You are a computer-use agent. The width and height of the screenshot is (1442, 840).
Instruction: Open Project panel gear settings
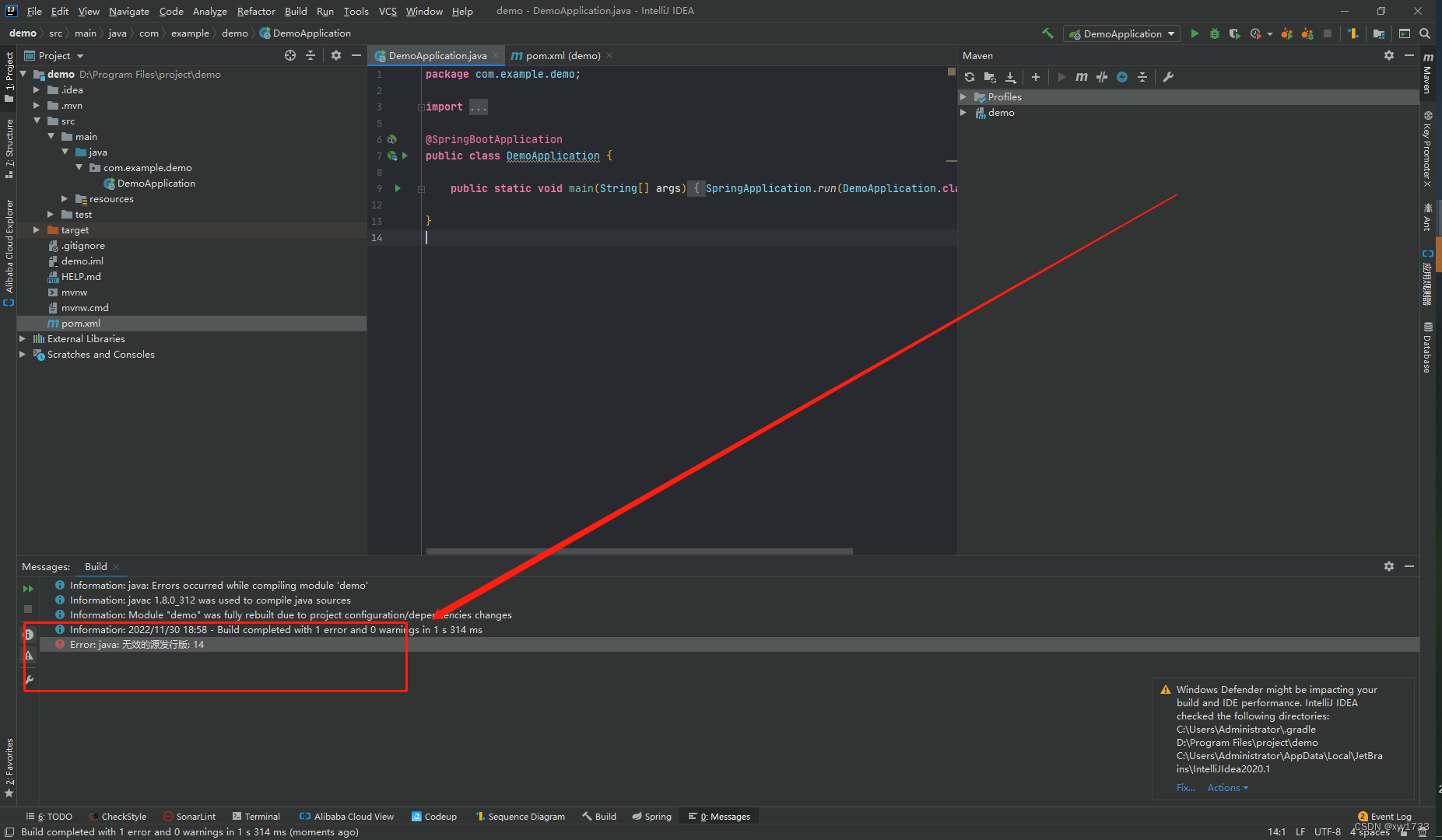pyautogui.click(x=336, y=55)
